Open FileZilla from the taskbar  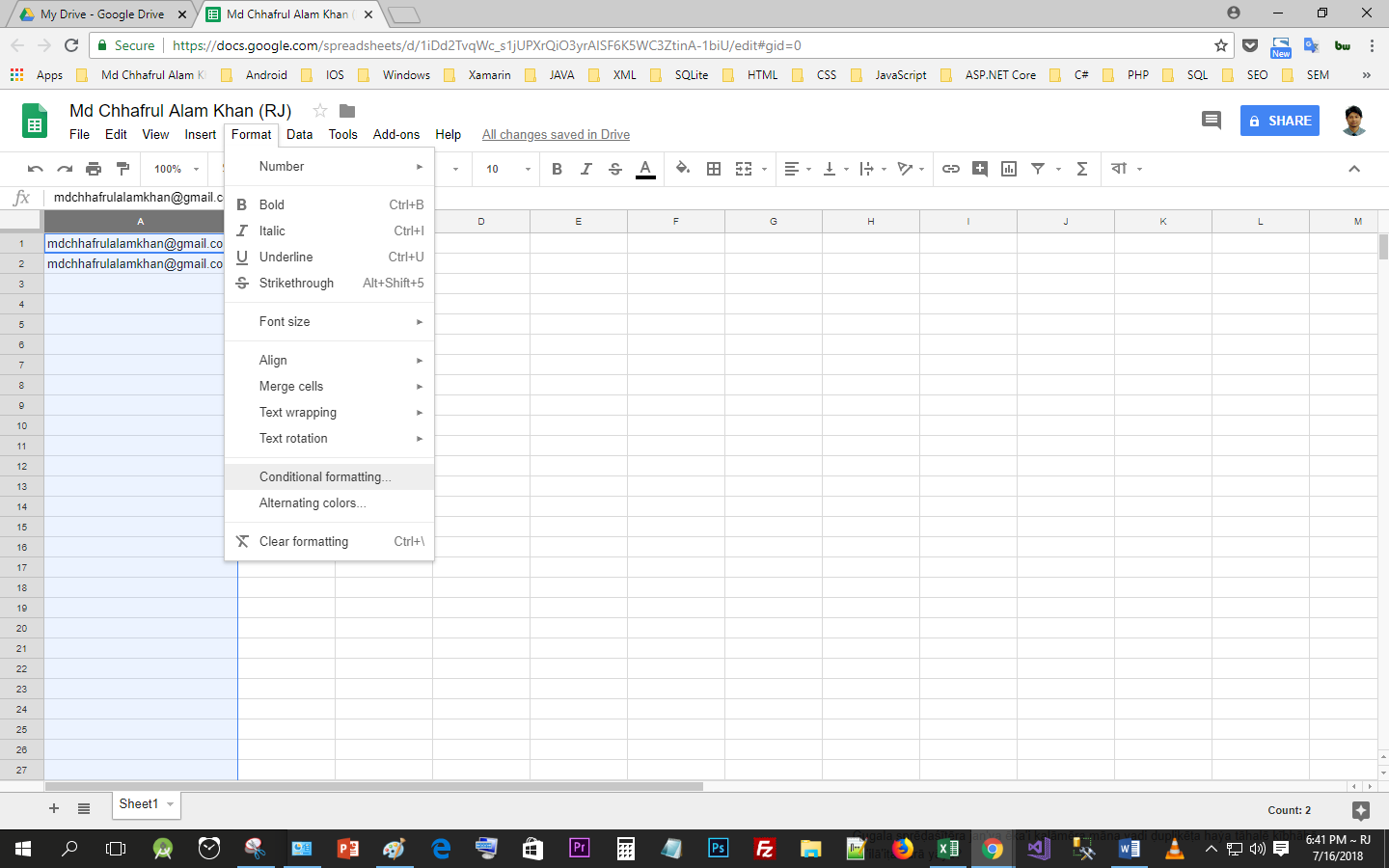point(765,849)
